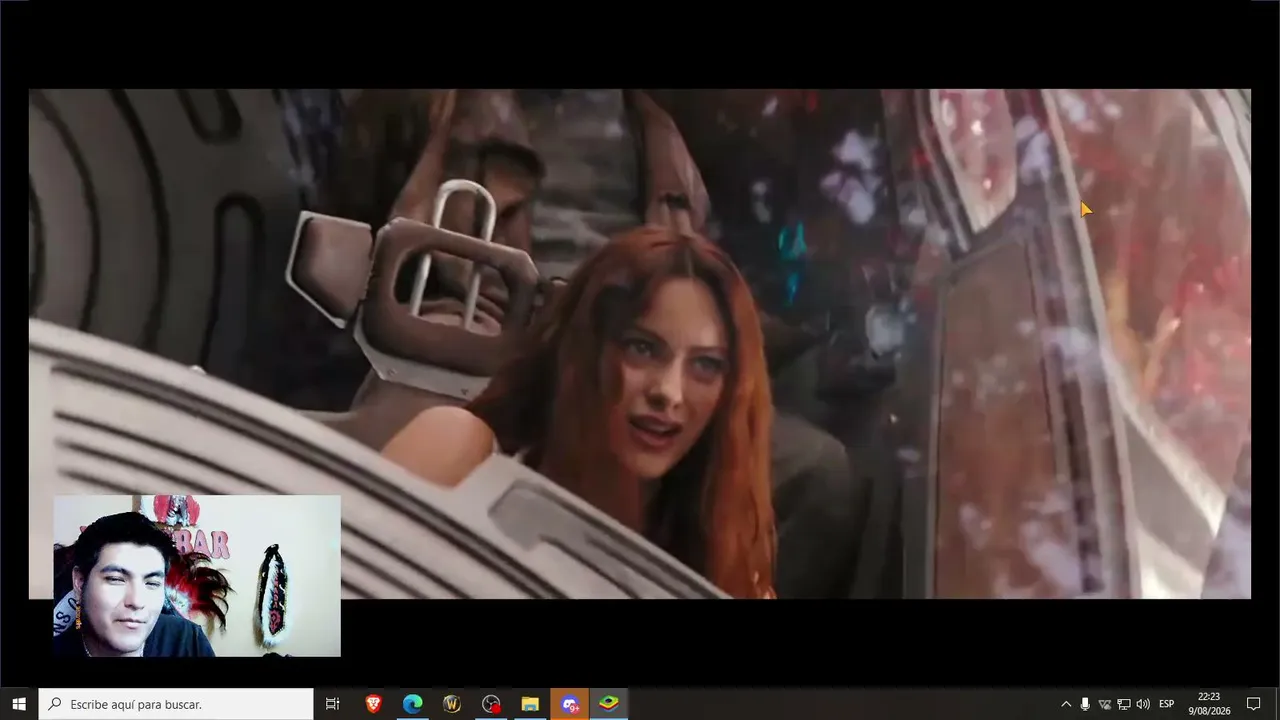1280x720 pixels.
Task: Open the volume control tray icon
Action: [1143, 704]
